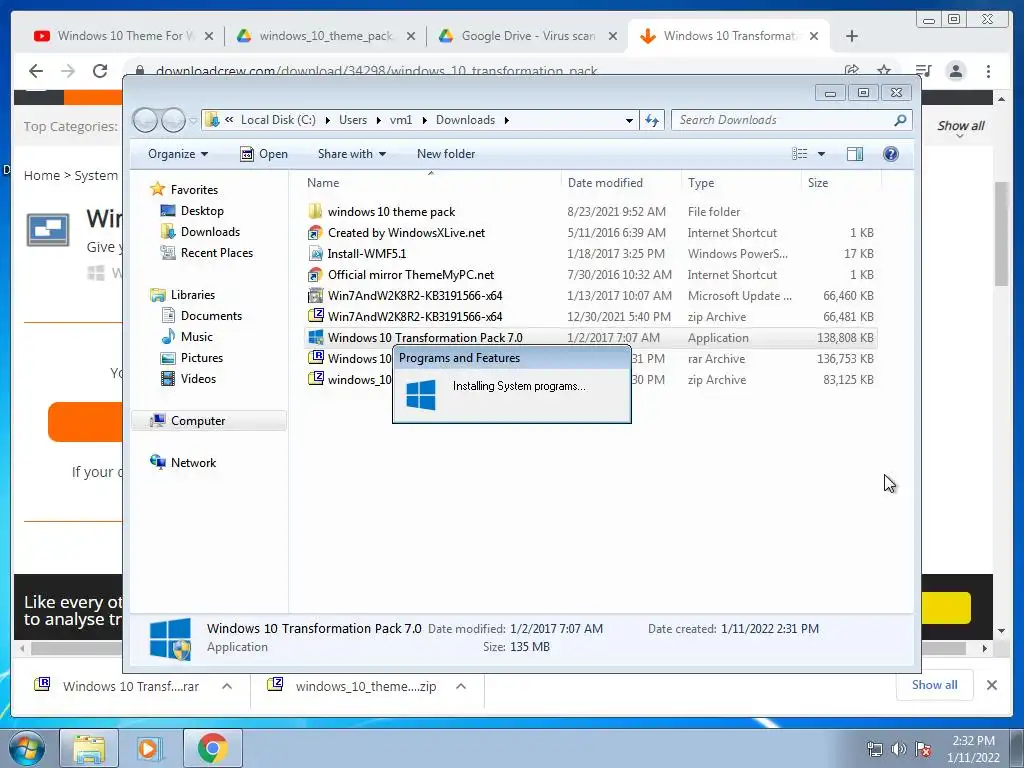Open the Organize menu
The image size is (1024, 768).
[178, 154]
